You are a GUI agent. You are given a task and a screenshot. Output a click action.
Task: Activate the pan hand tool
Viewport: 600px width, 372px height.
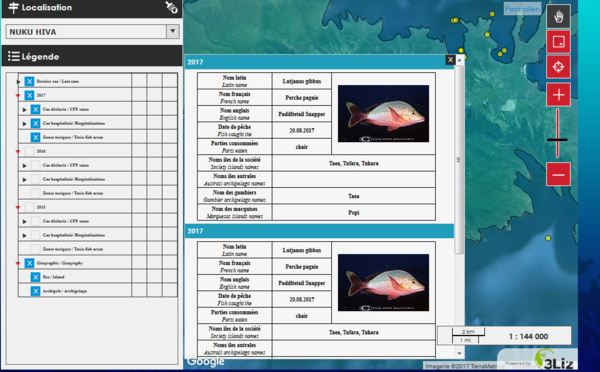(558, 16)
